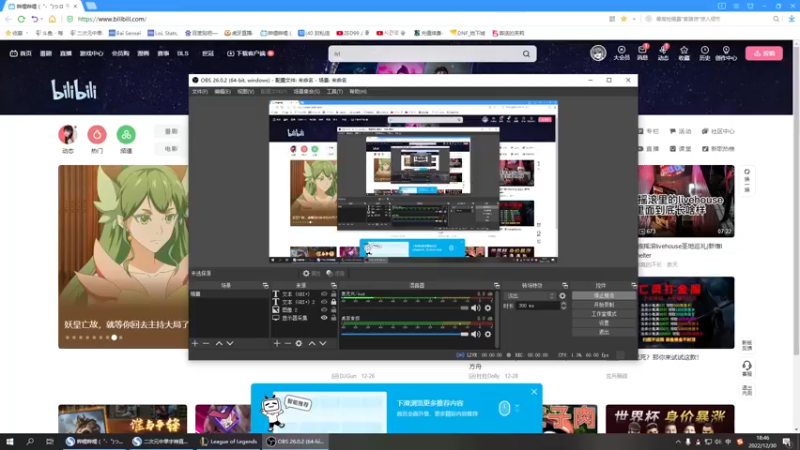Click the 开始录制 button in OBS

(x=604, y=305)
